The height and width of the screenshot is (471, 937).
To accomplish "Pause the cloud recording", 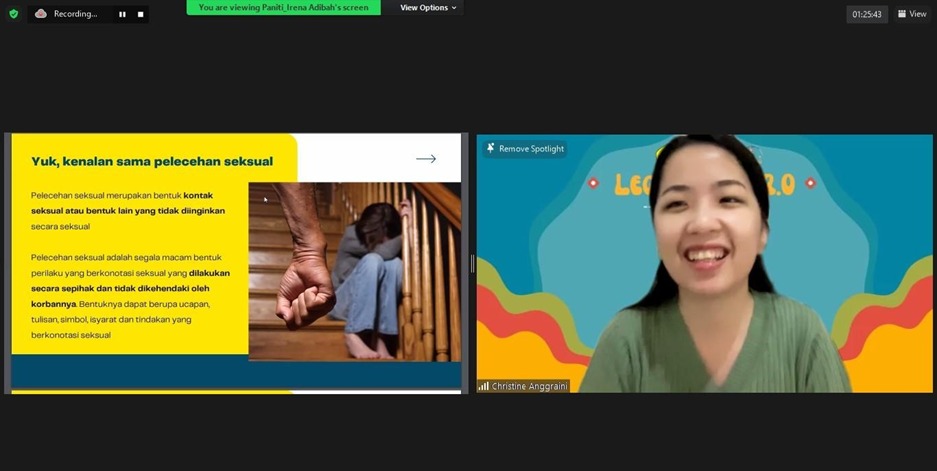I will (122, 14).
